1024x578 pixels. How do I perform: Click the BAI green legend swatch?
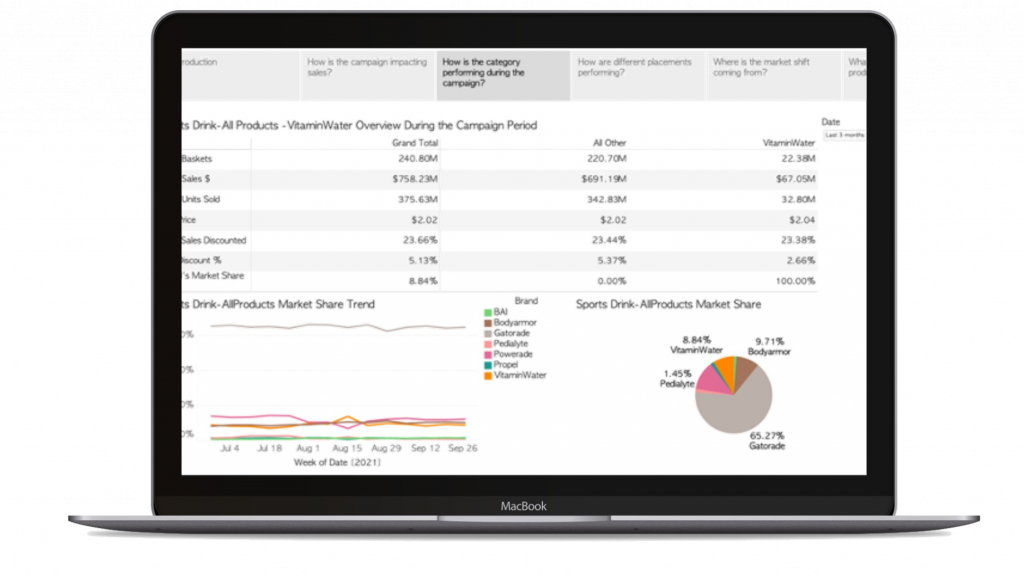tap(488, 313)
